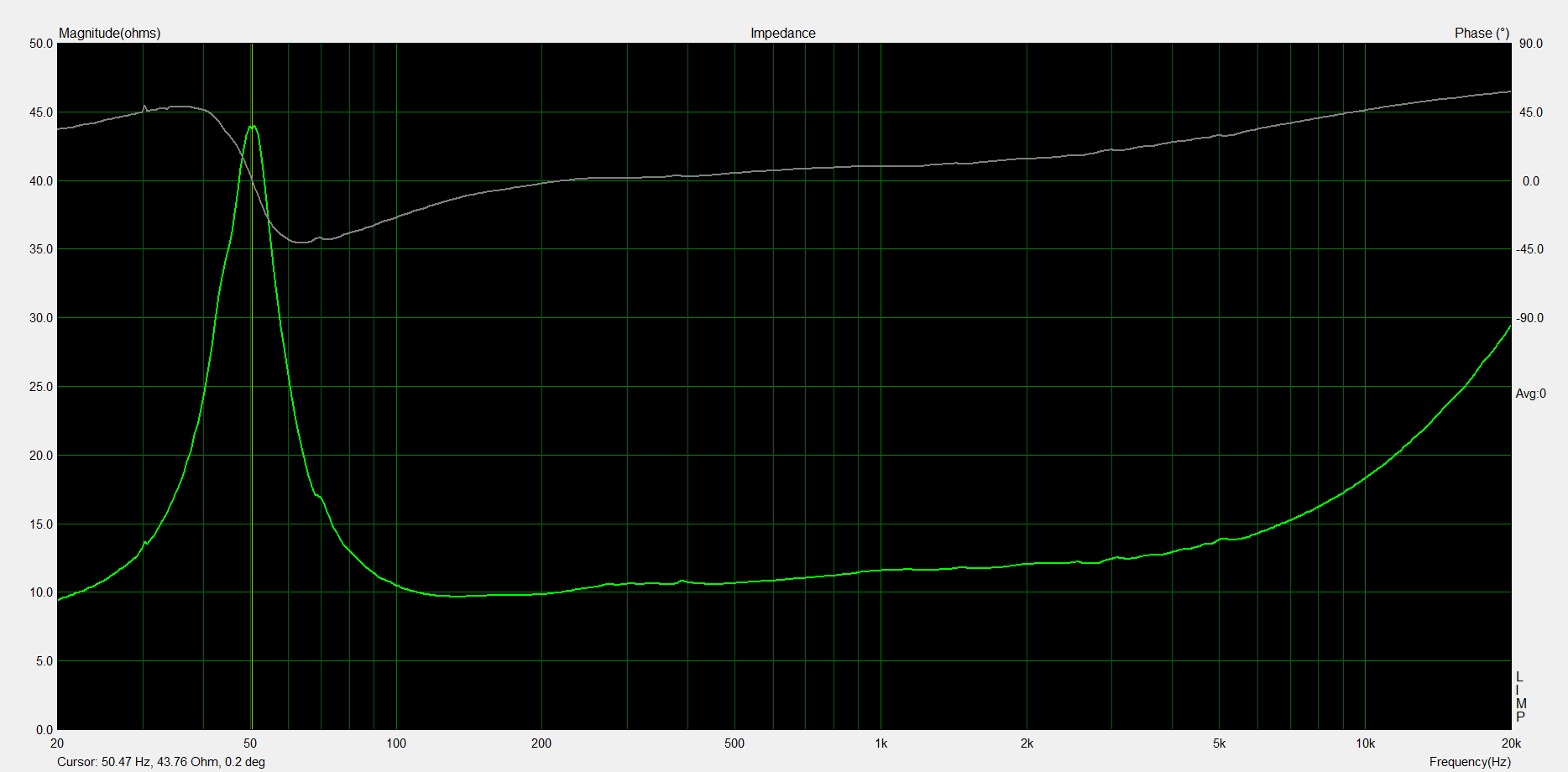1568x772 pixels.
Task: Click the 'Frequency(Hz)' axis label
Action: coord(1470,762)
